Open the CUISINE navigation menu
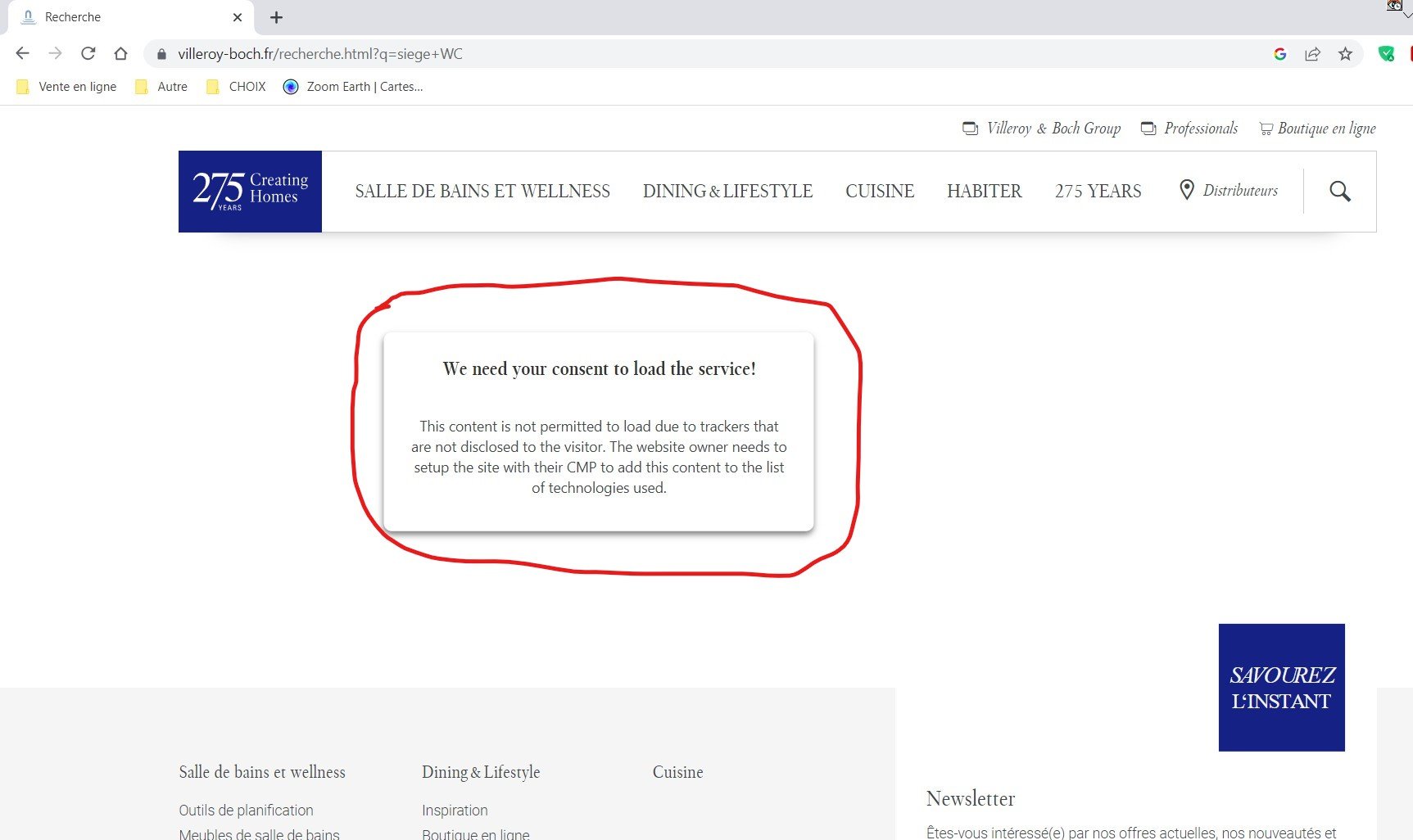This screenshot has width=1413, height=840. [880, 191]
